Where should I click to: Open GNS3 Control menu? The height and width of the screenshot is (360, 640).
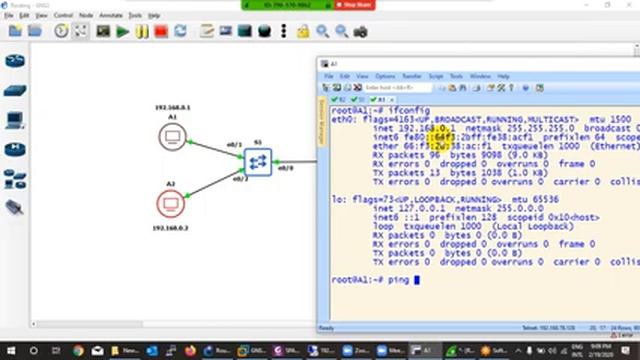[x=63, y=16]
